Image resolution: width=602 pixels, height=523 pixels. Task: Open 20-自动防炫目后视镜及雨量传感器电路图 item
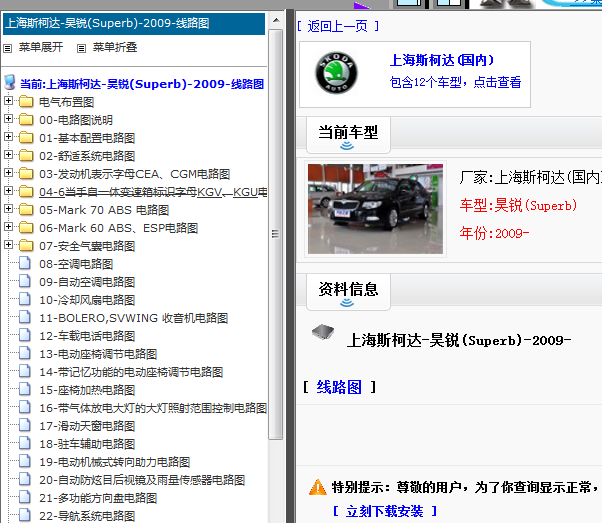[142, 480]
